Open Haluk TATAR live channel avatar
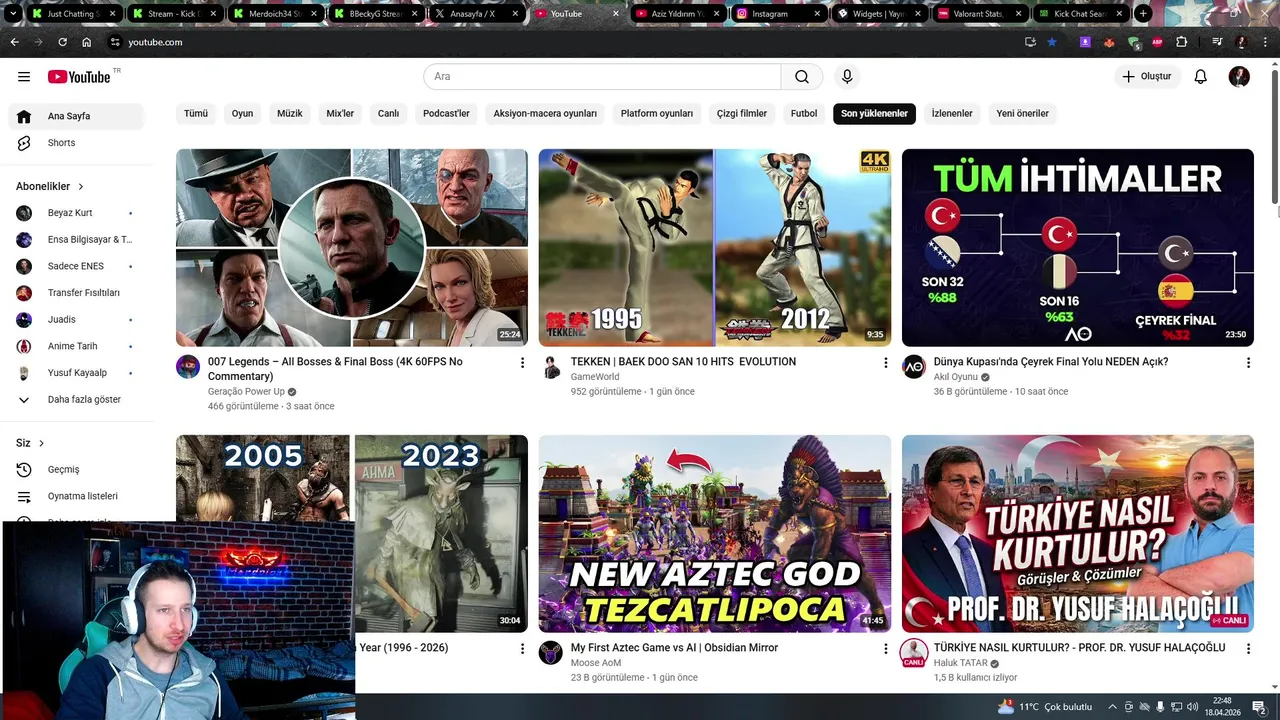Screen dimensions: 1280x720 (914, 653)
